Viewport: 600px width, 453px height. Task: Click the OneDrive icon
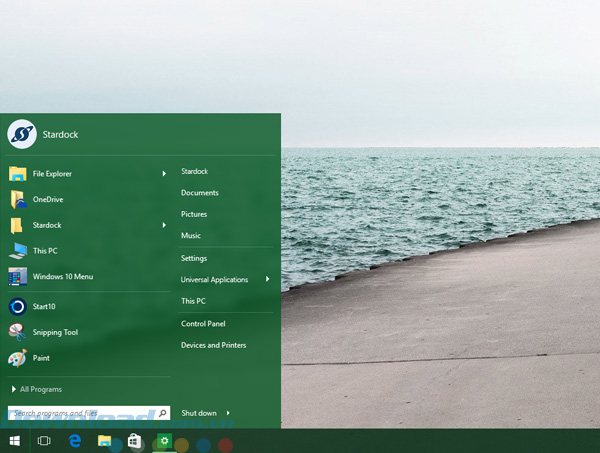tap(18, 199)
